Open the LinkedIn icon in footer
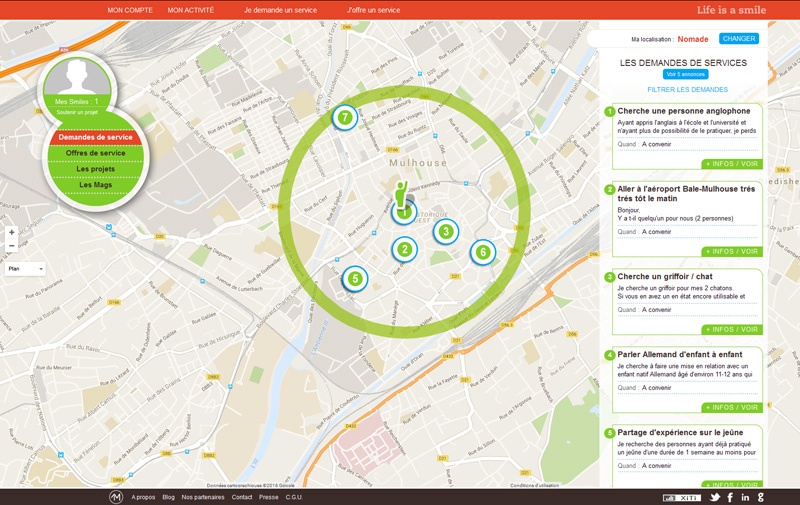800x505 pixels. click(x=745, y=497)
